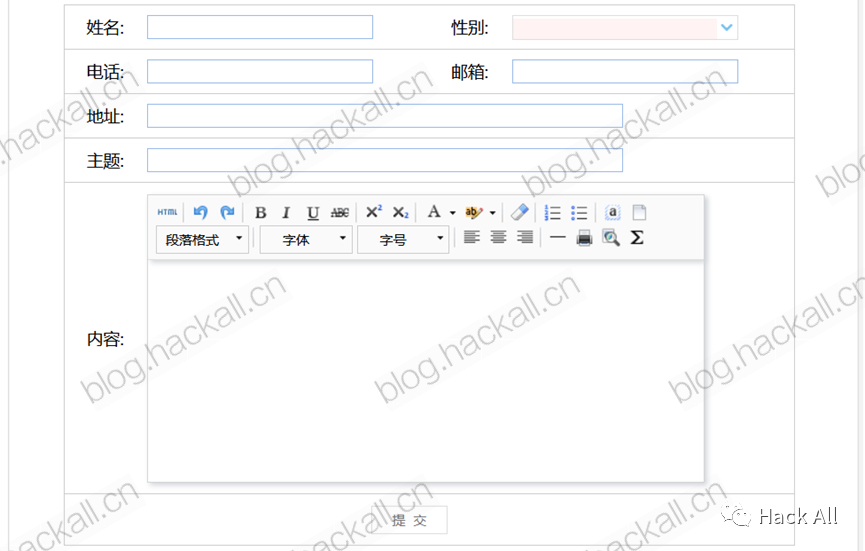Apply superscript formatting
The image size is (865, 551).
374,212
